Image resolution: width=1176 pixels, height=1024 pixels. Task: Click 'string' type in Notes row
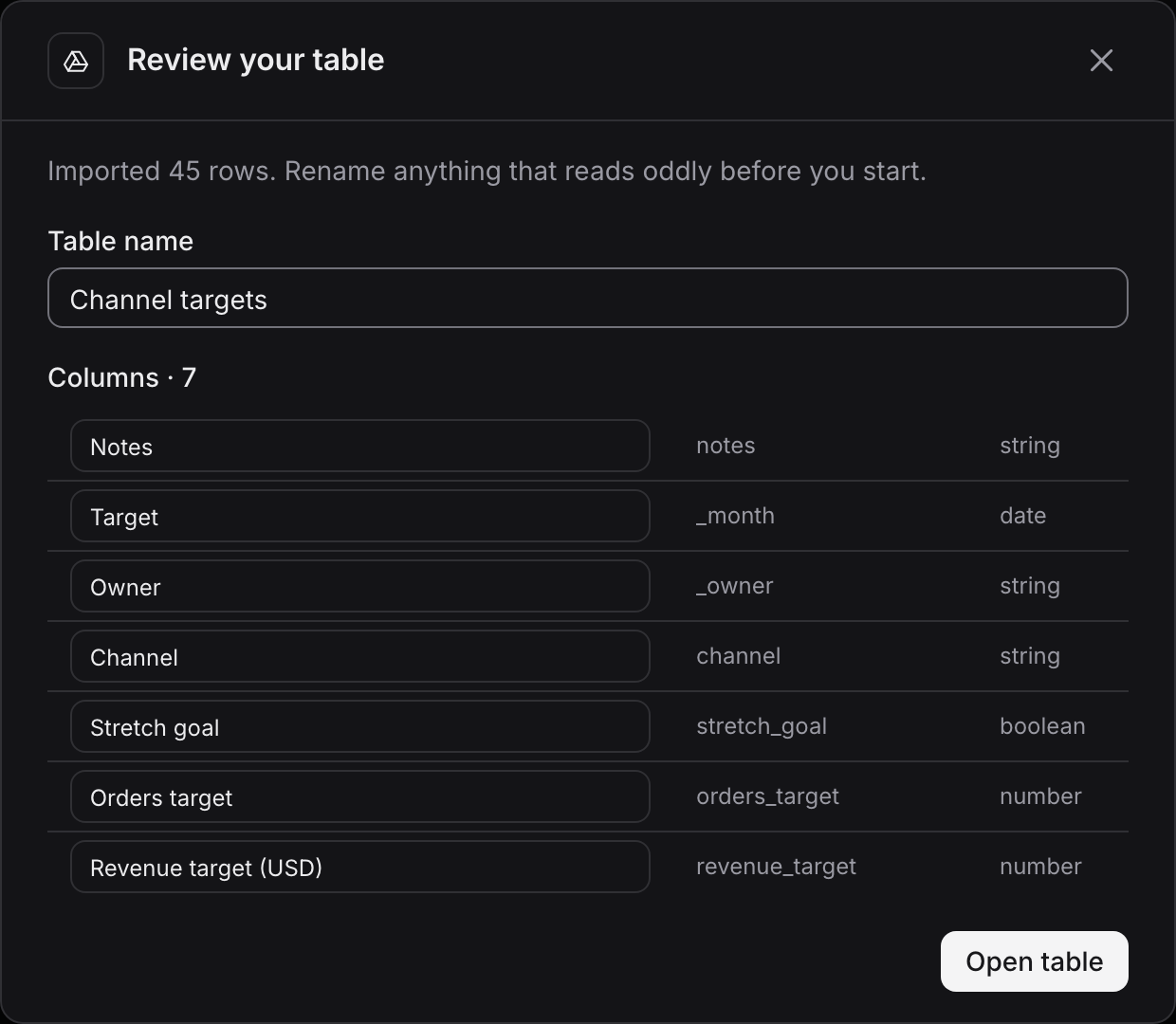coord(1030,446)
